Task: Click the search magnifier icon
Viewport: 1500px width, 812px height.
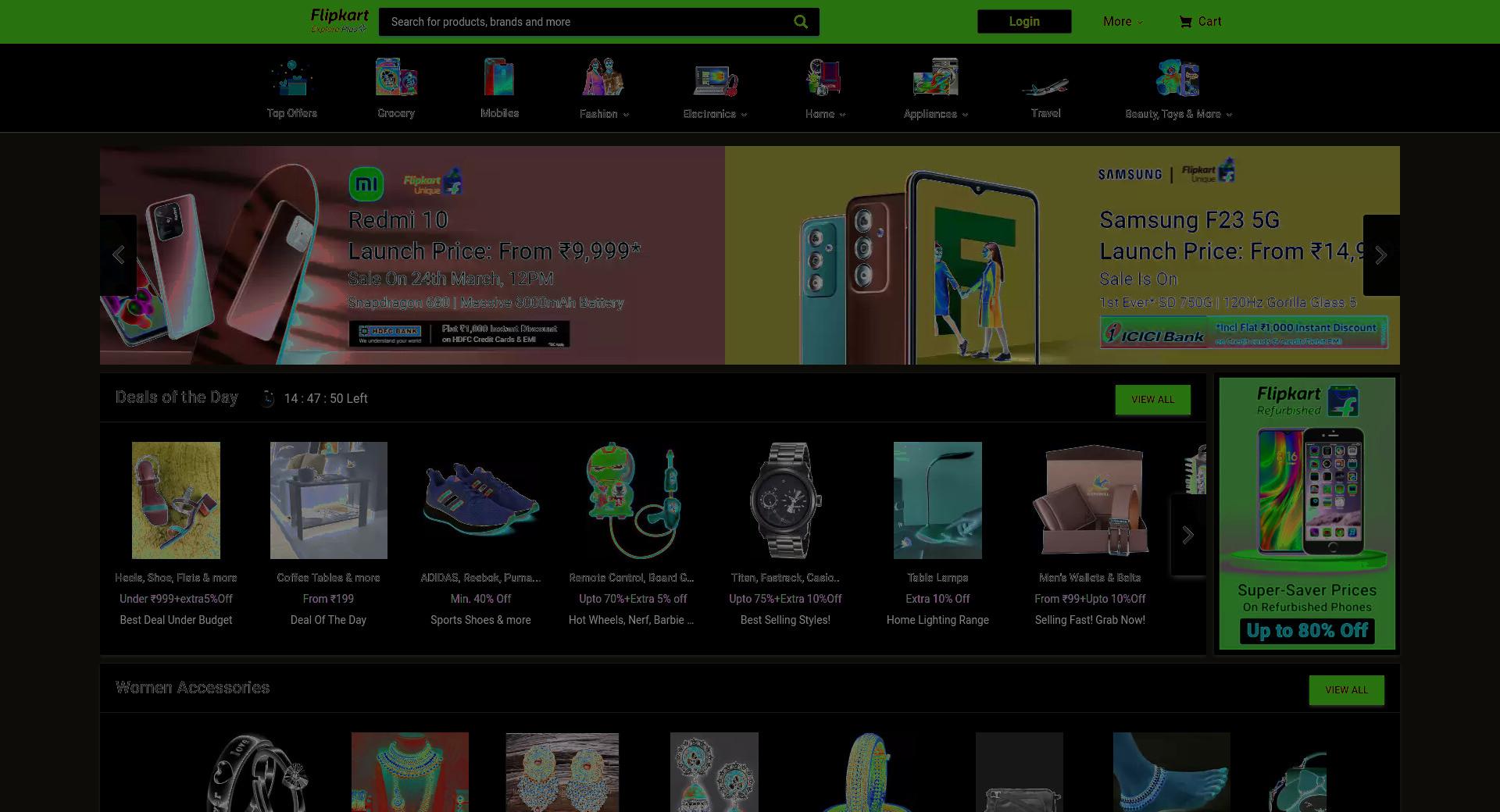Action: coord(801,22)
